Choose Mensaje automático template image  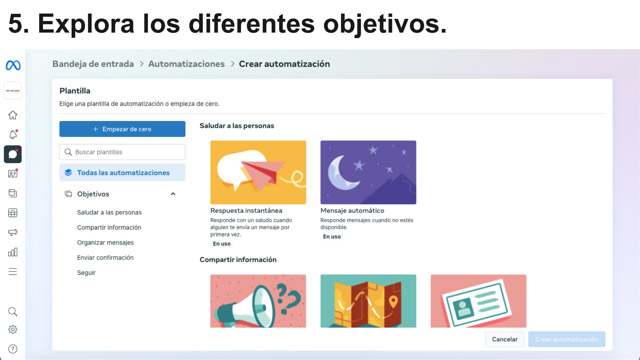pos(368,172)
